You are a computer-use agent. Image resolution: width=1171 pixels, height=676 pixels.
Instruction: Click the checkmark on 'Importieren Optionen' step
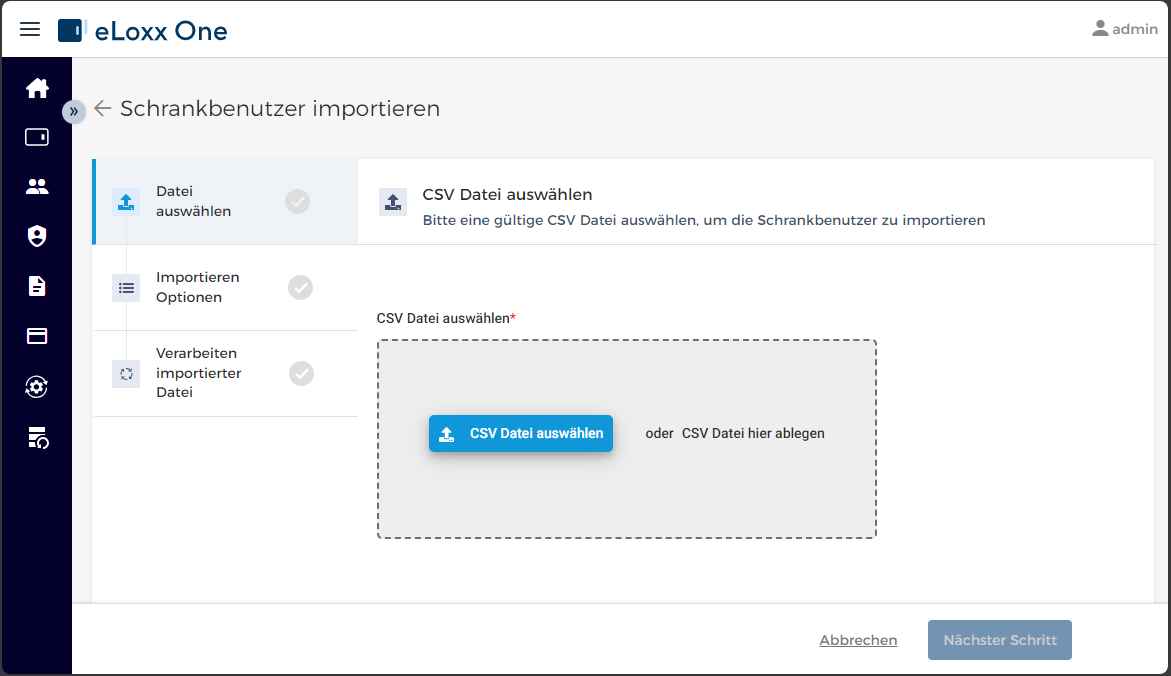pyautogui.click(x=300, y=288)
